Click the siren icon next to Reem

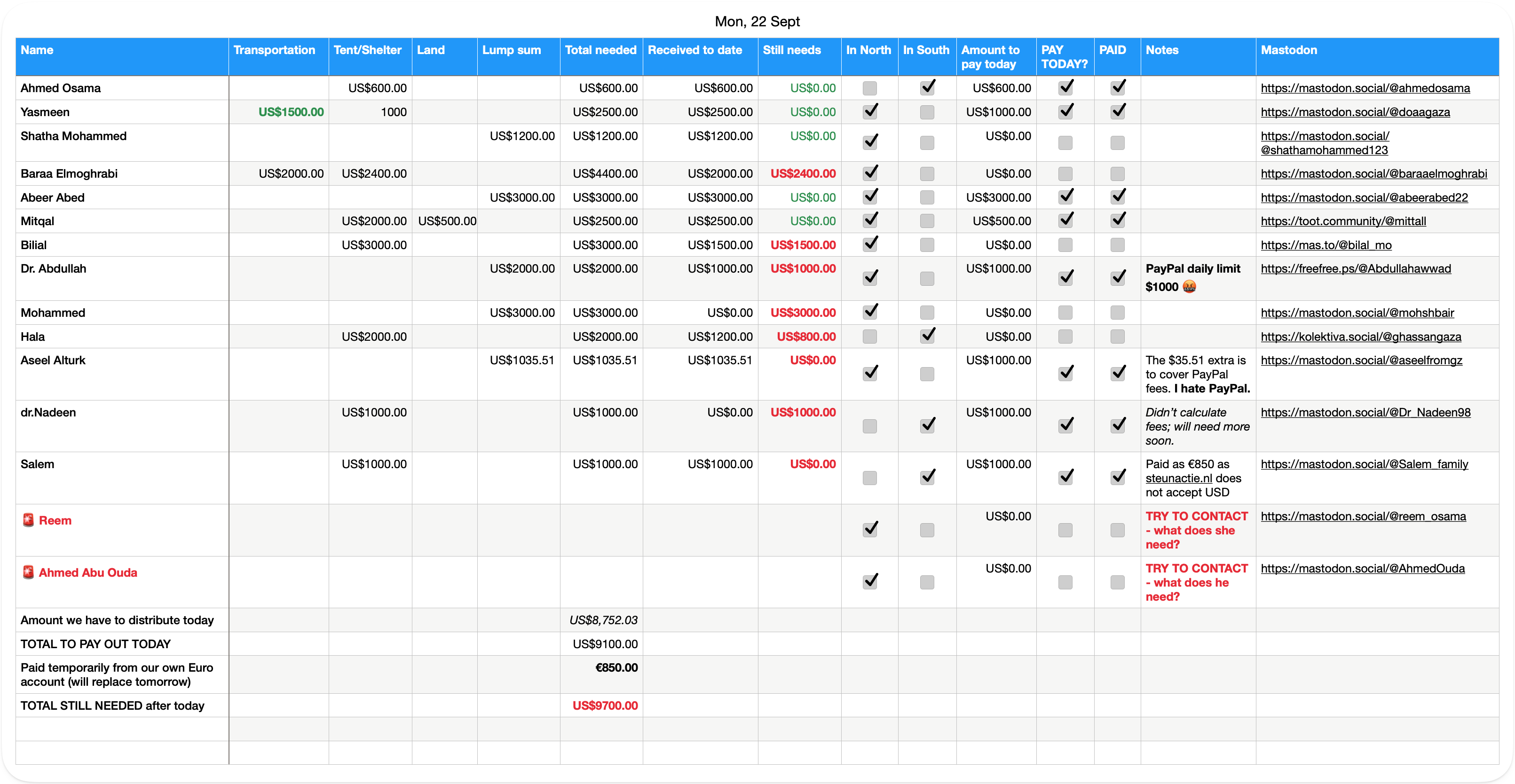(x=28, y=520)
